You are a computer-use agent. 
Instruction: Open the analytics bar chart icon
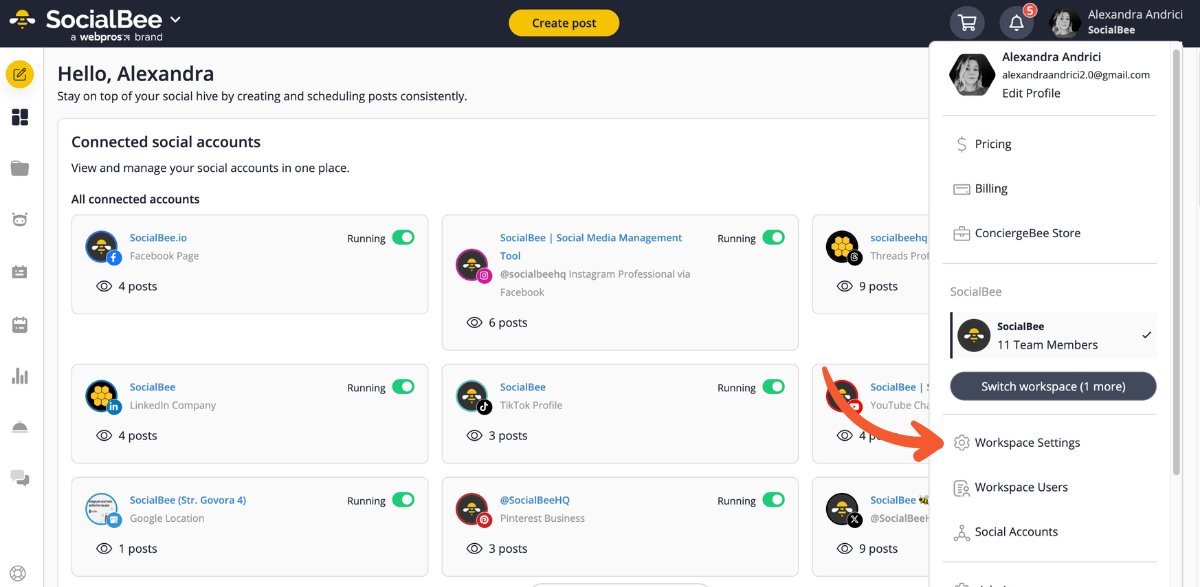pos(20,377)
